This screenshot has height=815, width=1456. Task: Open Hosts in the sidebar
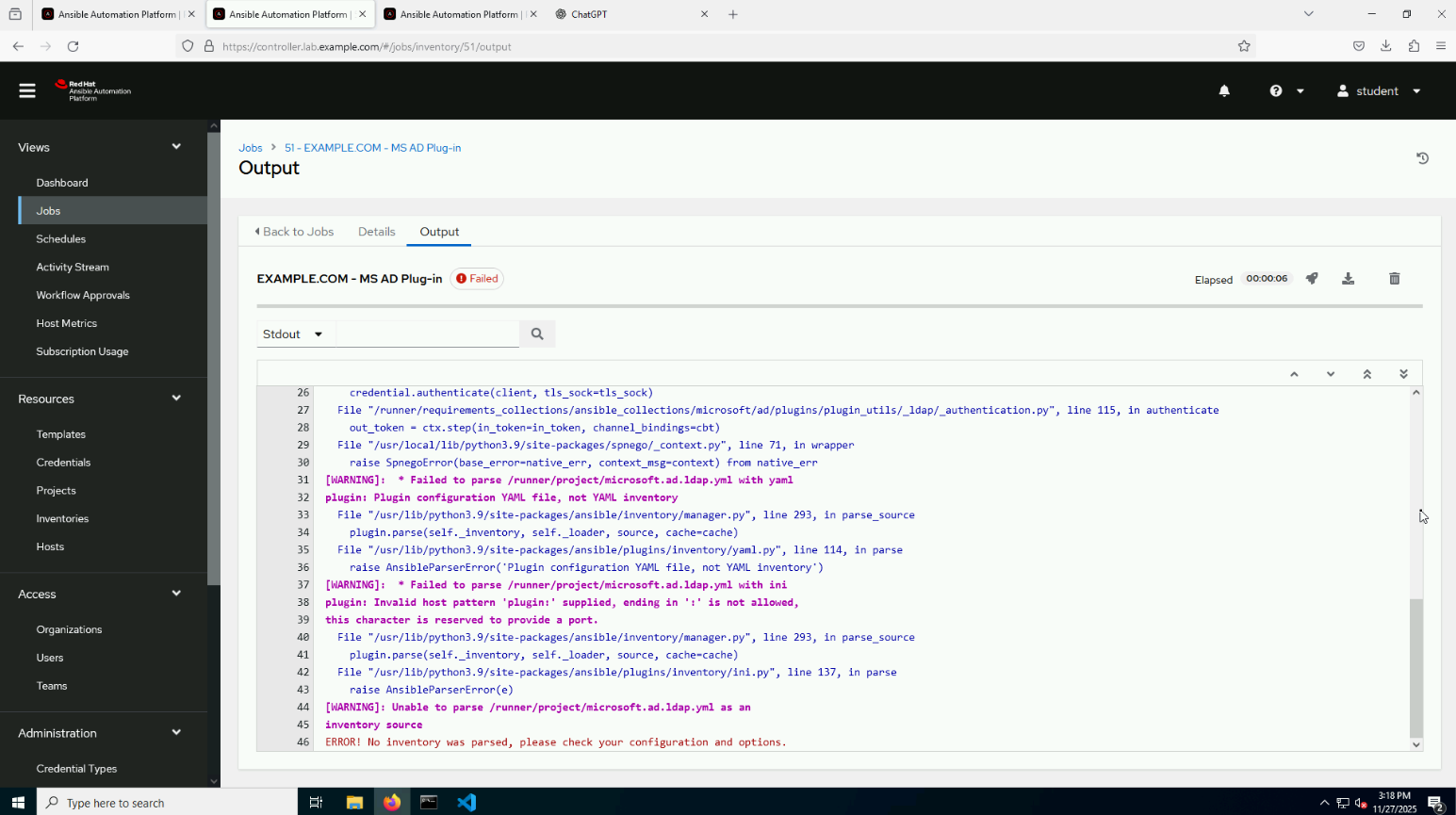tap(51, 547)
